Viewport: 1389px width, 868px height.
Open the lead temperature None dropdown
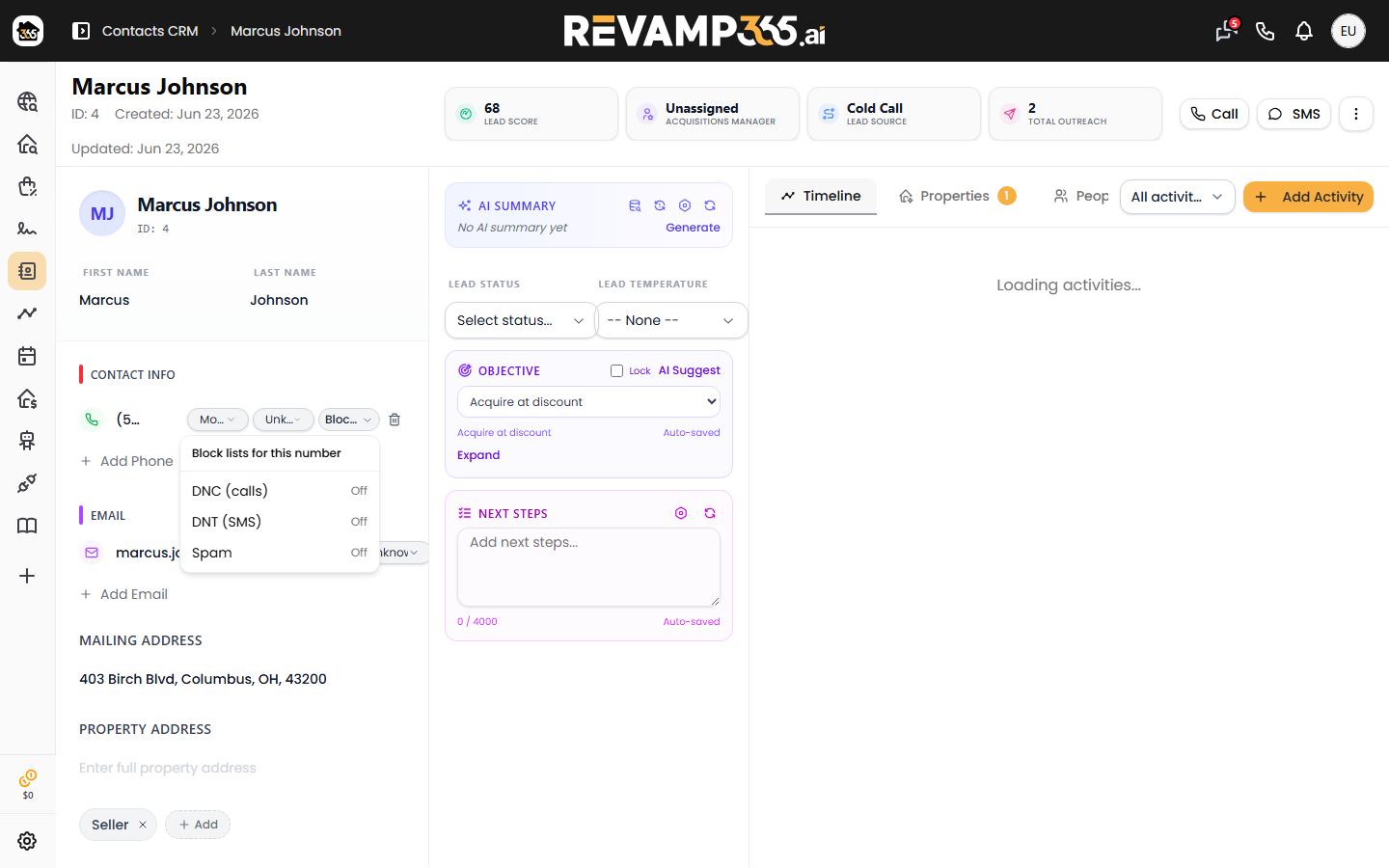671,320
